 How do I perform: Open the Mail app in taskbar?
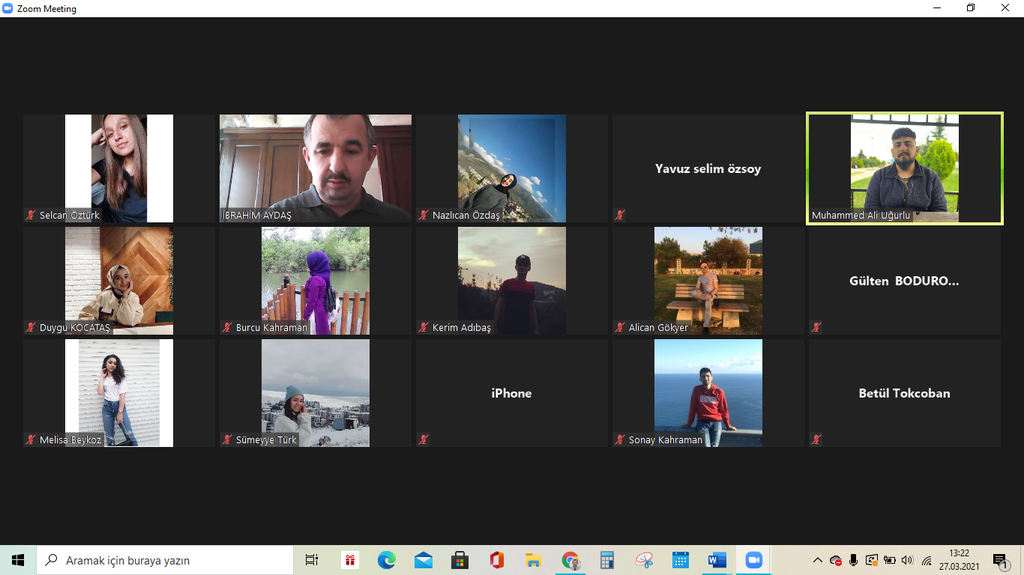[x=423, y=560]
